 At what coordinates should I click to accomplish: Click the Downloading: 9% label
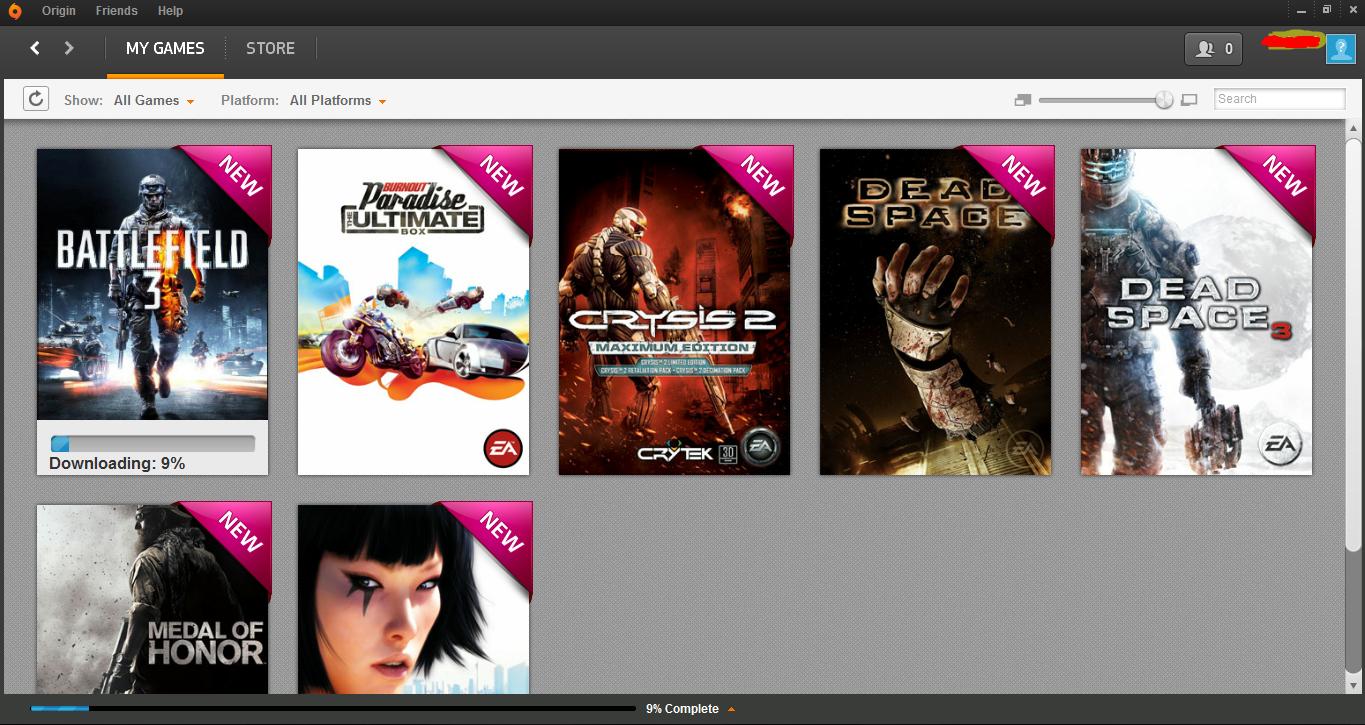pos(117,463)
